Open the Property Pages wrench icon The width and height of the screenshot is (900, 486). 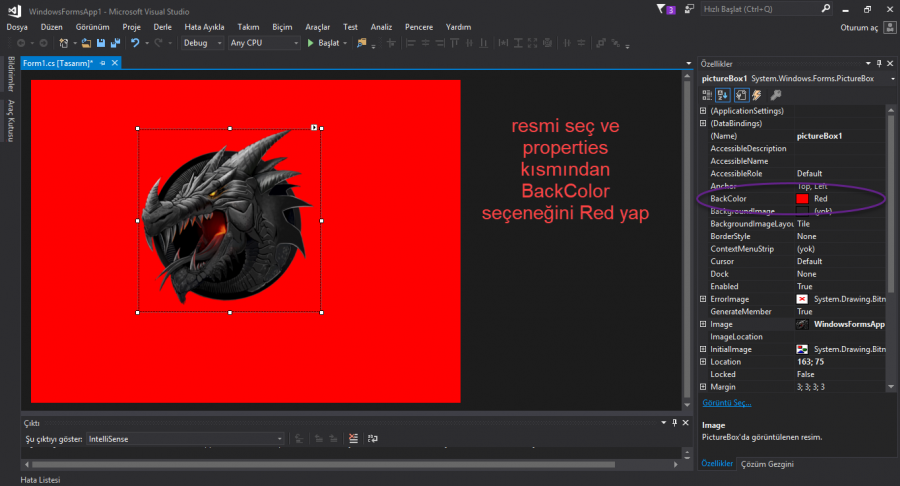point(775,95)
